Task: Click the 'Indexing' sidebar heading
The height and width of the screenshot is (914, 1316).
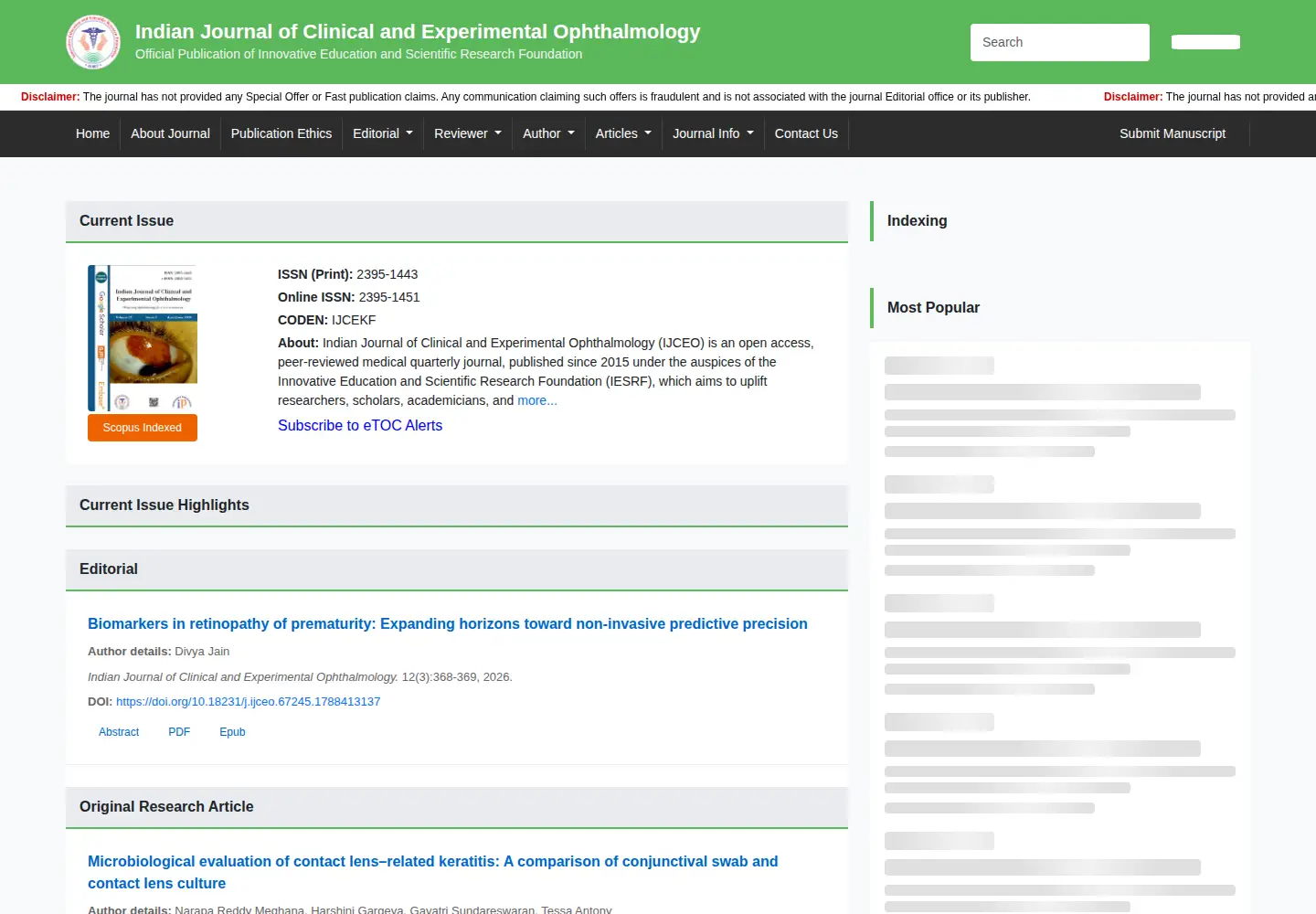Action: tap(917, 220)
